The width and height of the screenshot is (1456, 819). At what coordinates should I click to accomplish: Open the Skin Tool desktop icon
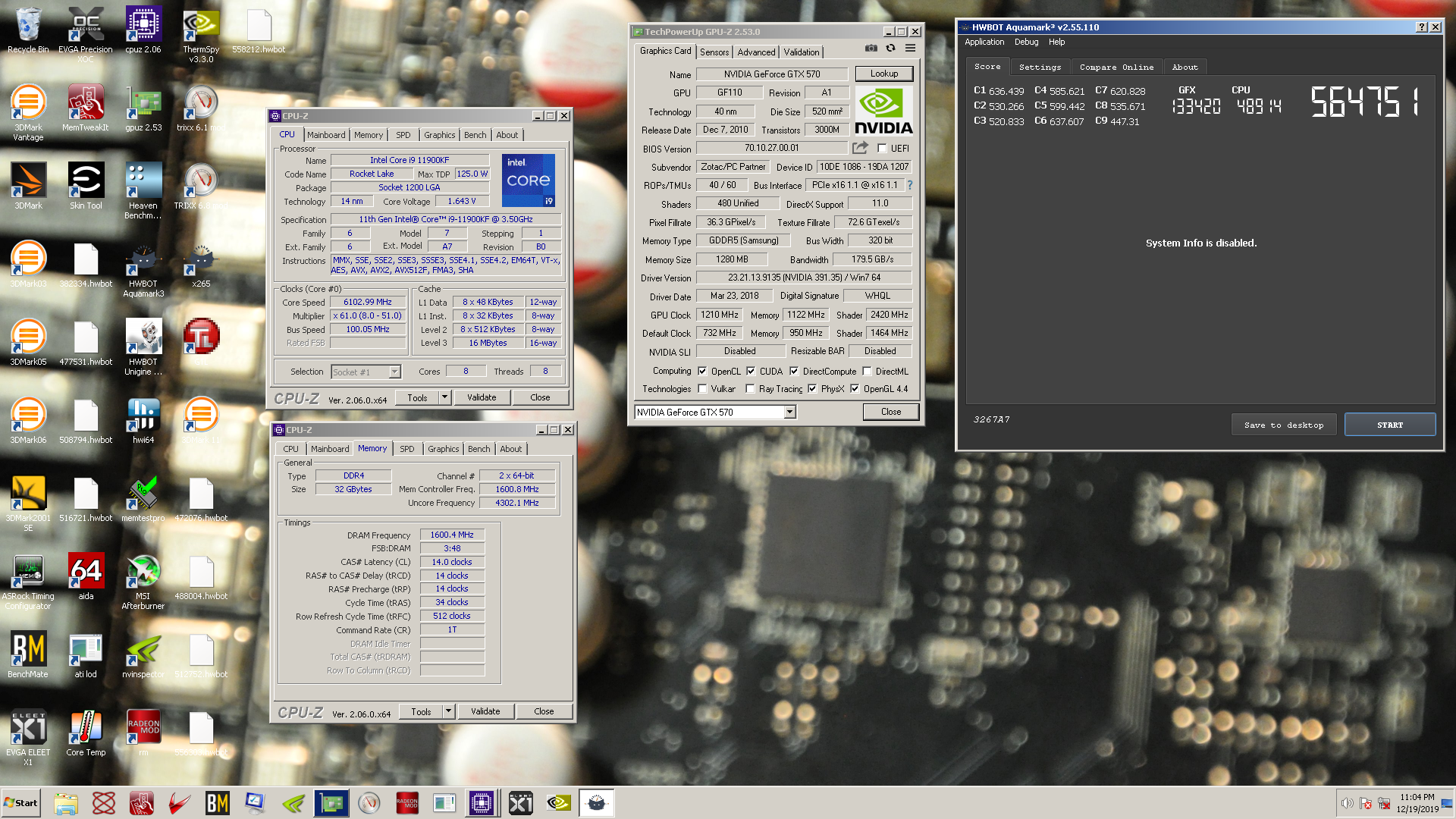coord(86,186)
